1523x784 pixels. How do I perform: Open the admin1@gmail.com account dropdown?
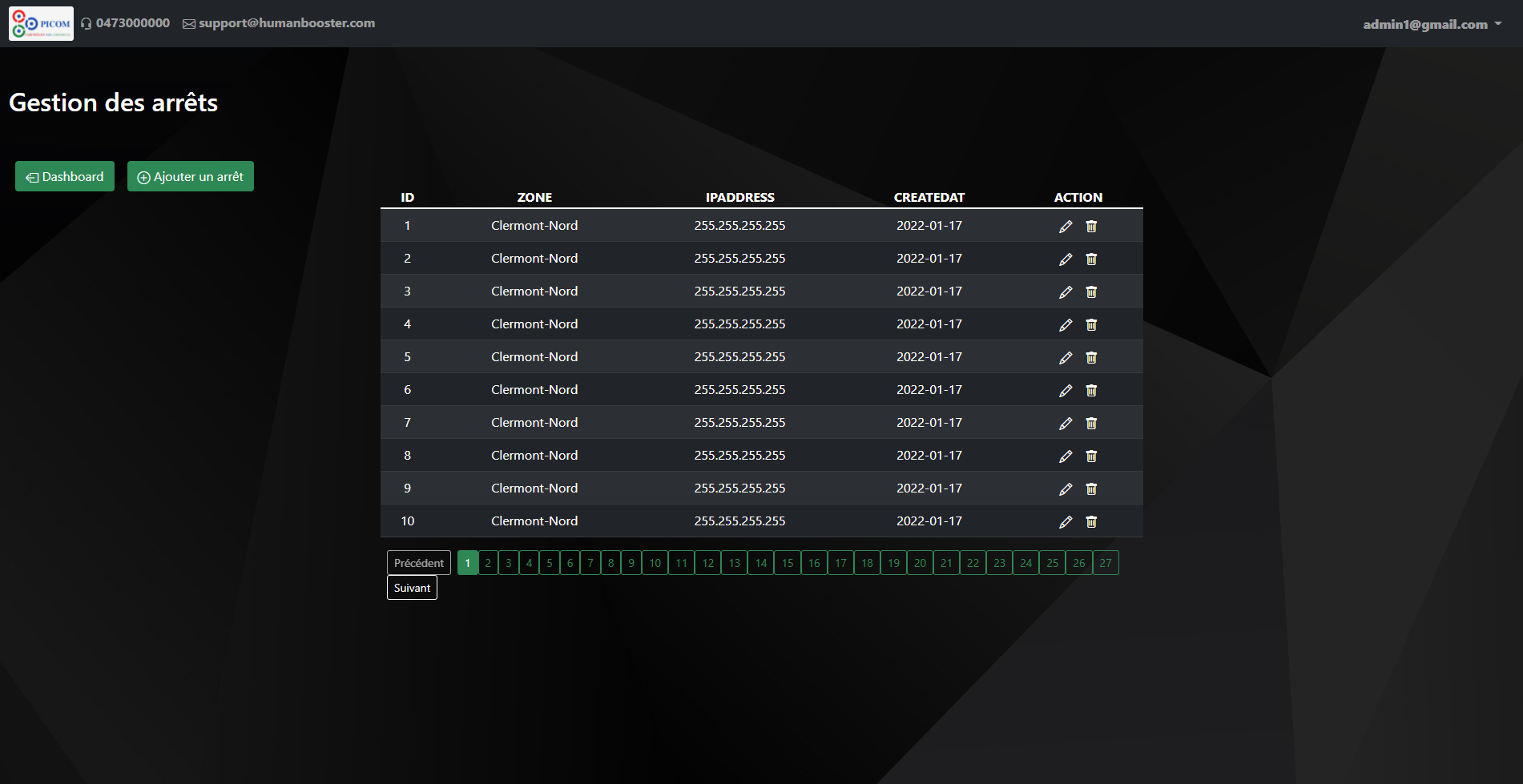click(x=1432, y=24)
